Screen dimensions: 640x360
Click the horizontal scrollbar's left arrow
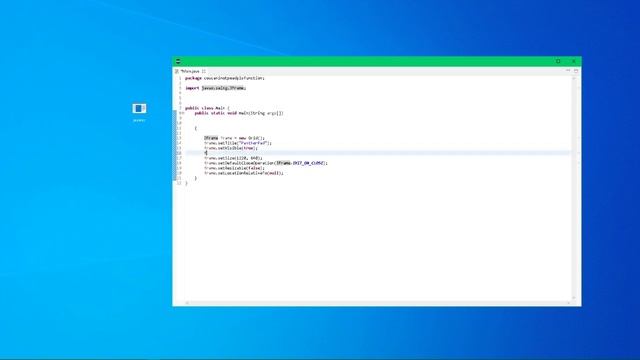click(x=187, y=303)
